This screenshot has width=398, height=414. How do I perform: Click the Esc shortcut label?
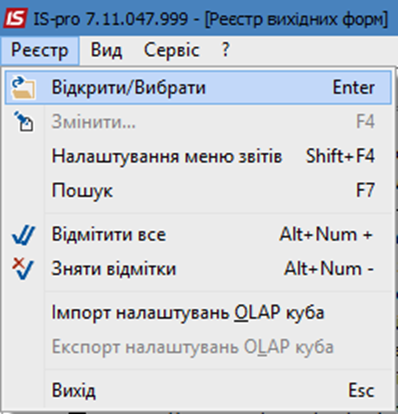click(x=361, y=390)
